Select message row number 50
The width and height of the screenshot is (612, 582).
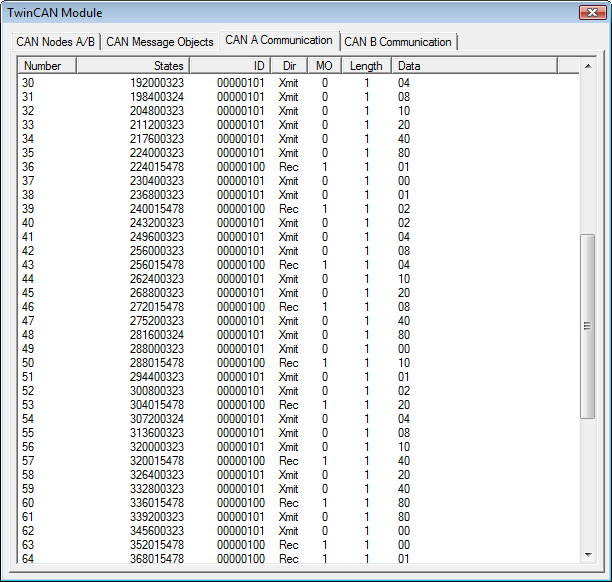(28, 363)
